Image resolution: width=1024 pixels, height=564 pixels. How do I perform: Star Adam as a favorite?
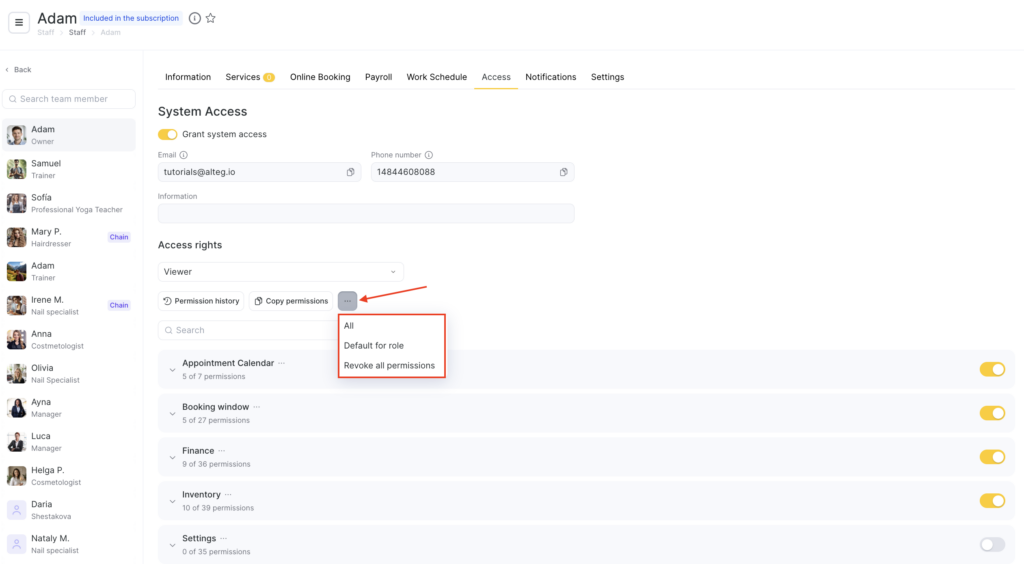[x=210, y=18]
